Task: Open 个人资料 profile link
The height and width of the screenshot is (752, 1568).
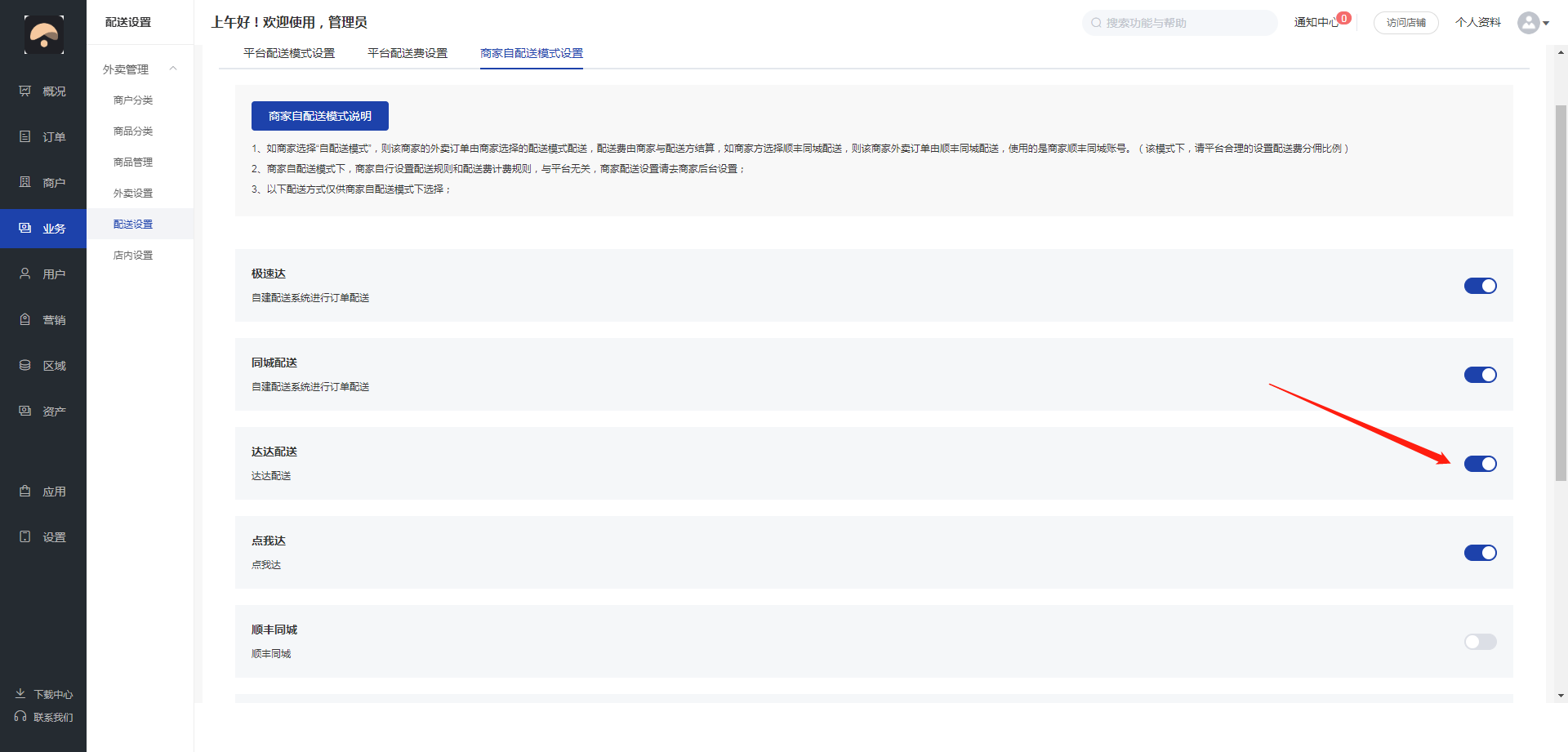Action: 1478,23
